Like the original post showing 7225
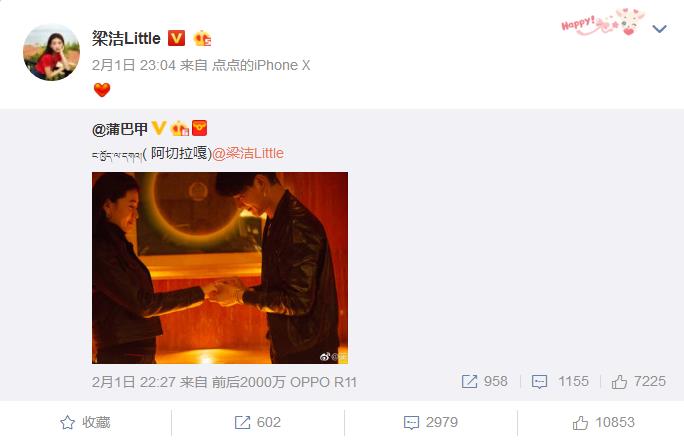This screenshot has width=684, height=440. (x=619, y=382)
